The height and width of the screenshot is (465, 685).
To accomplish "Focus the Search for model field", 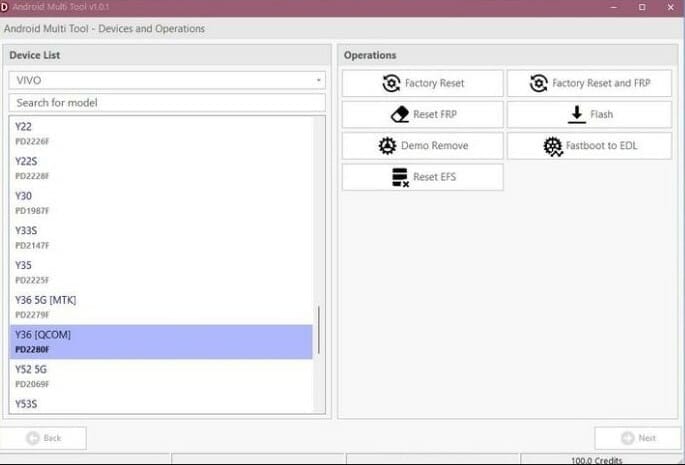I will 167,103.
